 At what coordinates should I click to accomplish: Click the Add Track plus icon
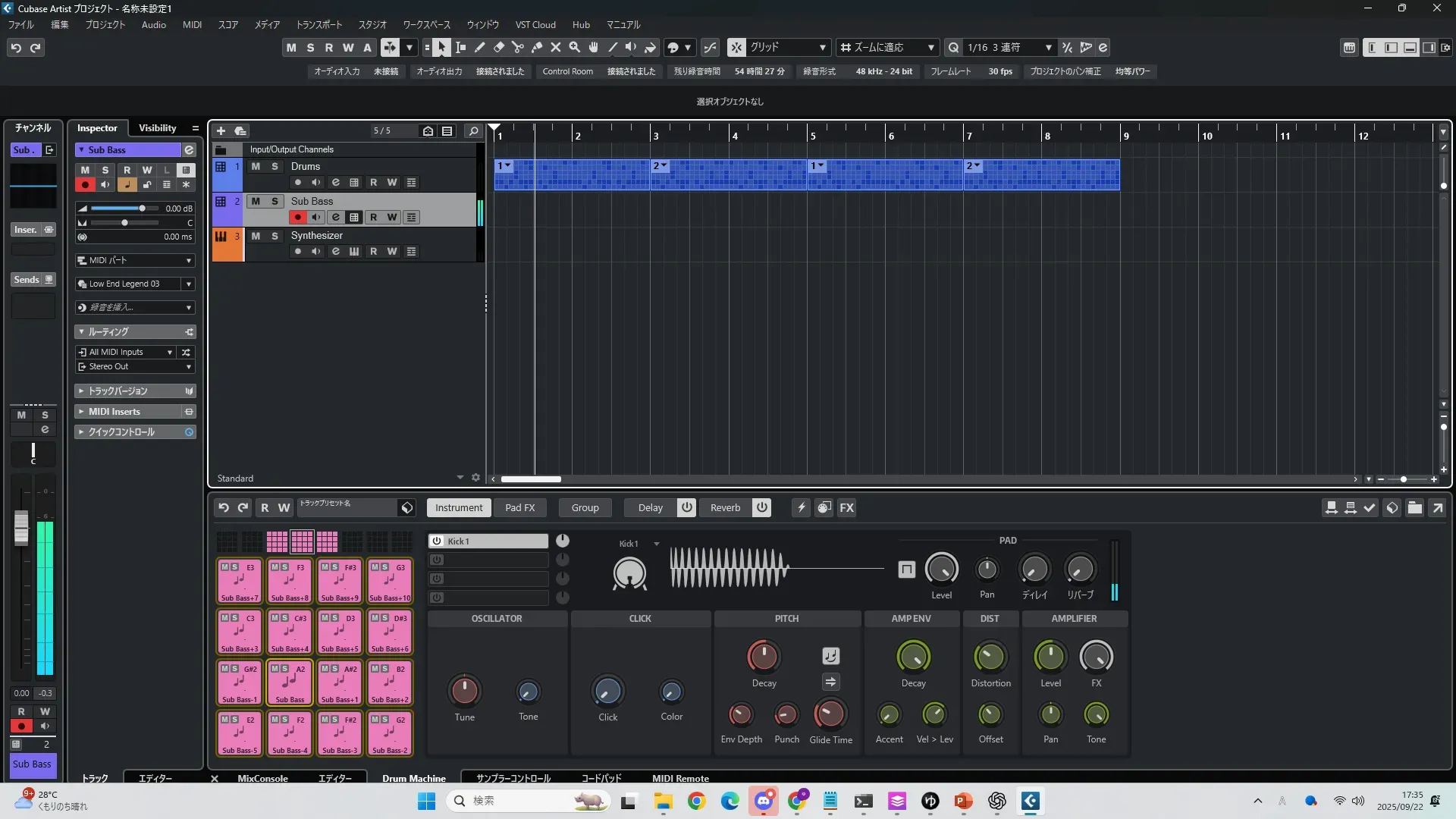(221, 131)
